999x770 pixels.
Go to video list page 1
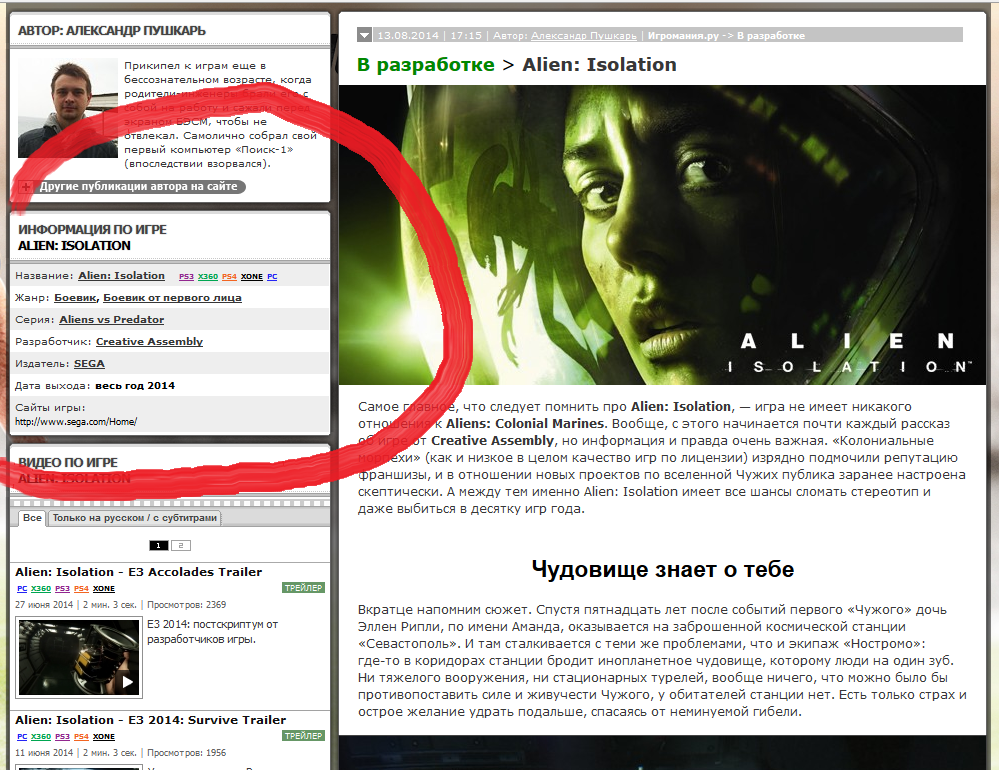159,545
